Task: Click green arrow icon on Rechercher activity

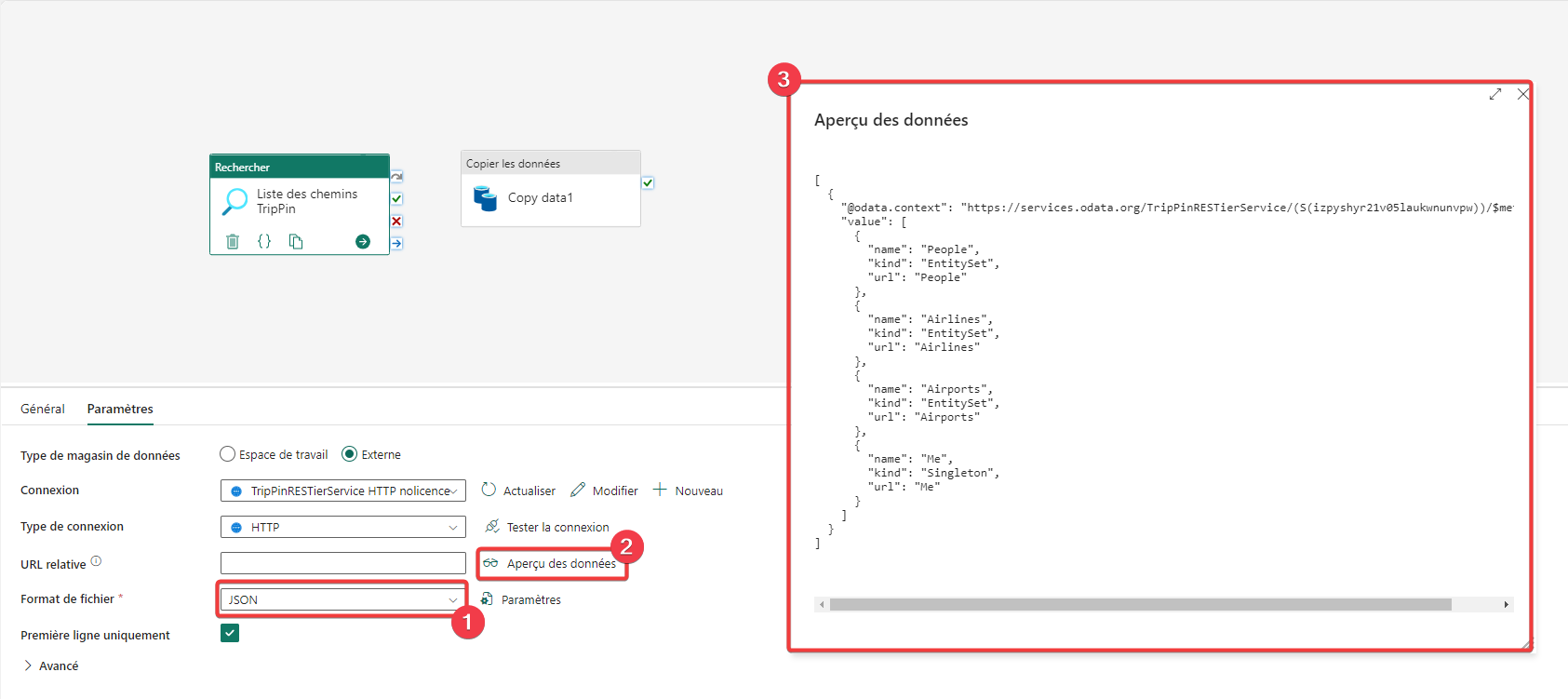Action: pyautogui.click(x=363, y=242)
